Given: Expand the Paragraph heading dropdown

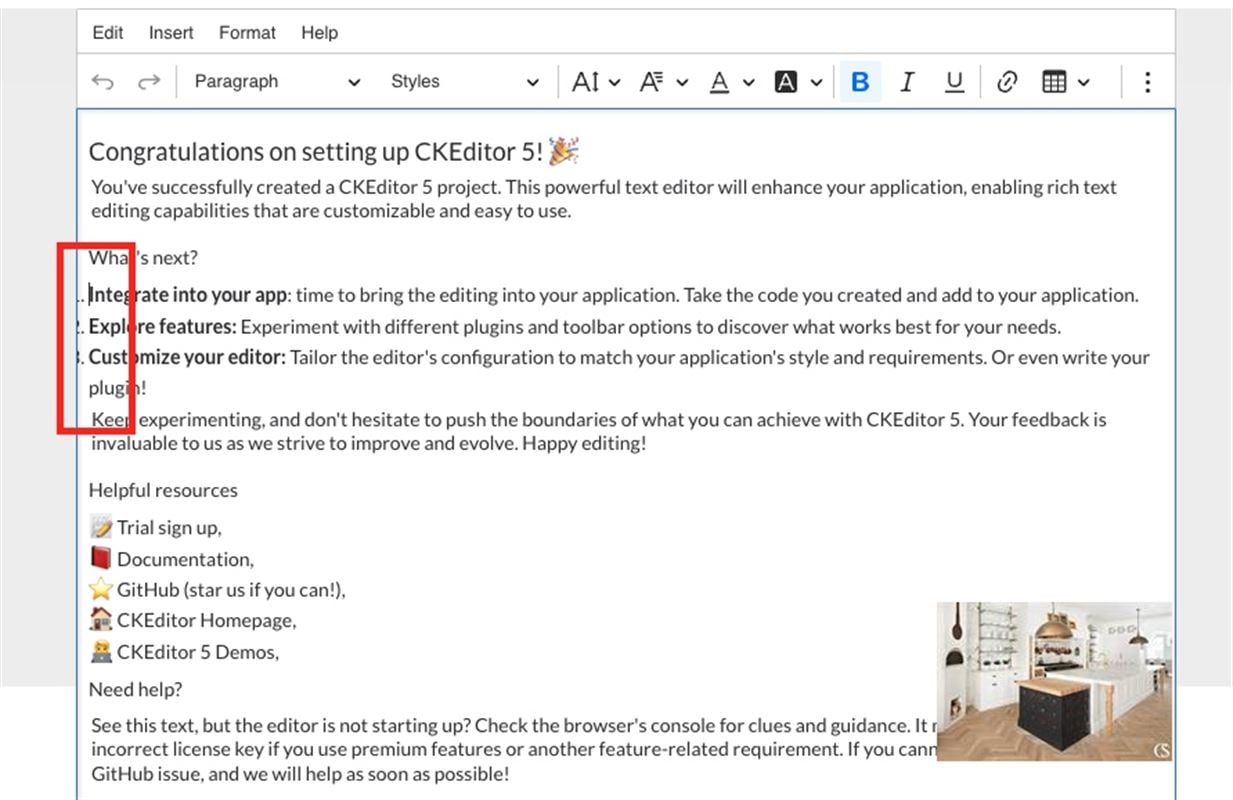Looking at the screenshot, I should [x=276, y=82].
